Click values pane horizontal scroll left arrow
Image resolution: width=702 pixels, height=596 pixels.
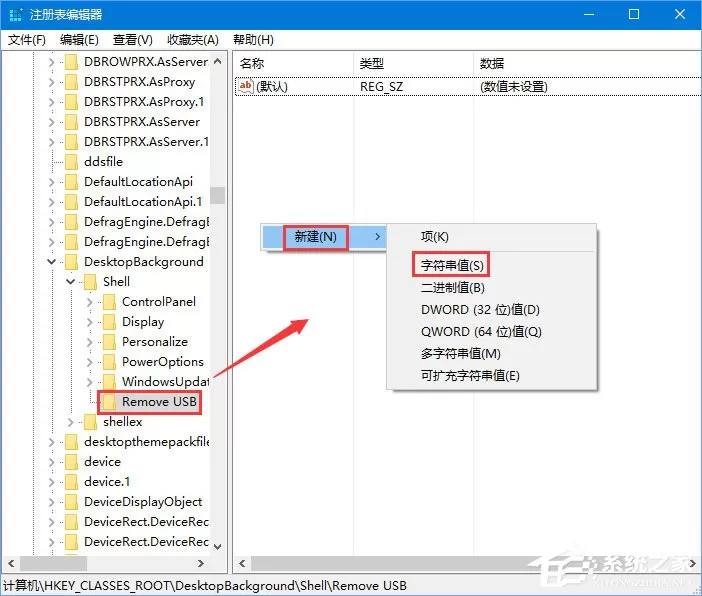click(242, 563)
